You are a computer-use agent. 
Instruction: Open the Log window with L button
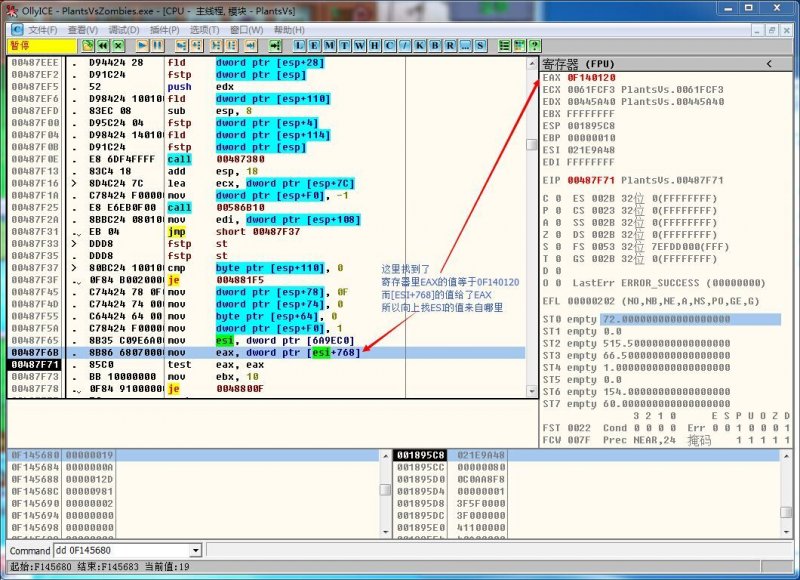point(299,46)
